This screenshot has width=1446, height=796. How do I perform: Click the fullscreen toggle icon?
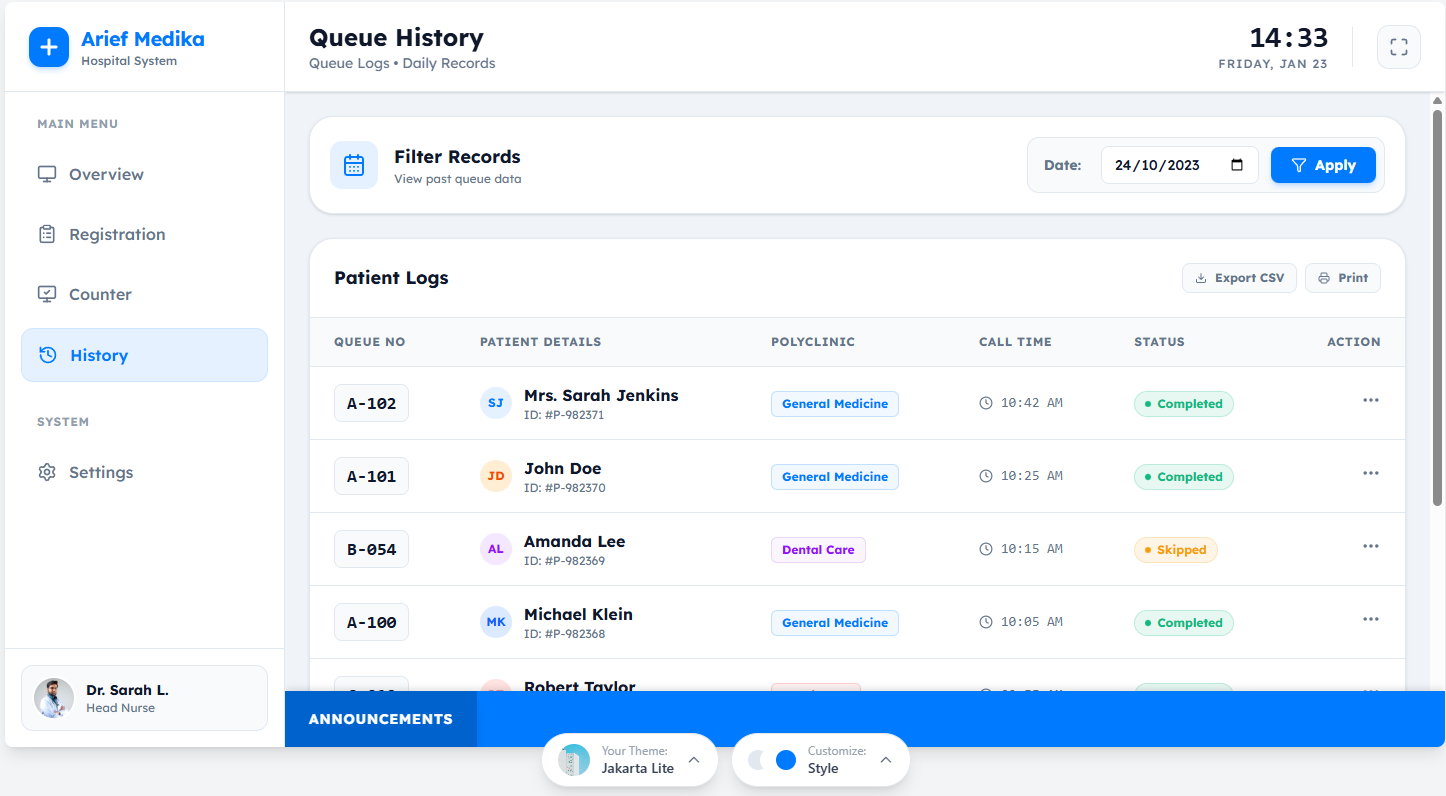(x=1398, y=47)
